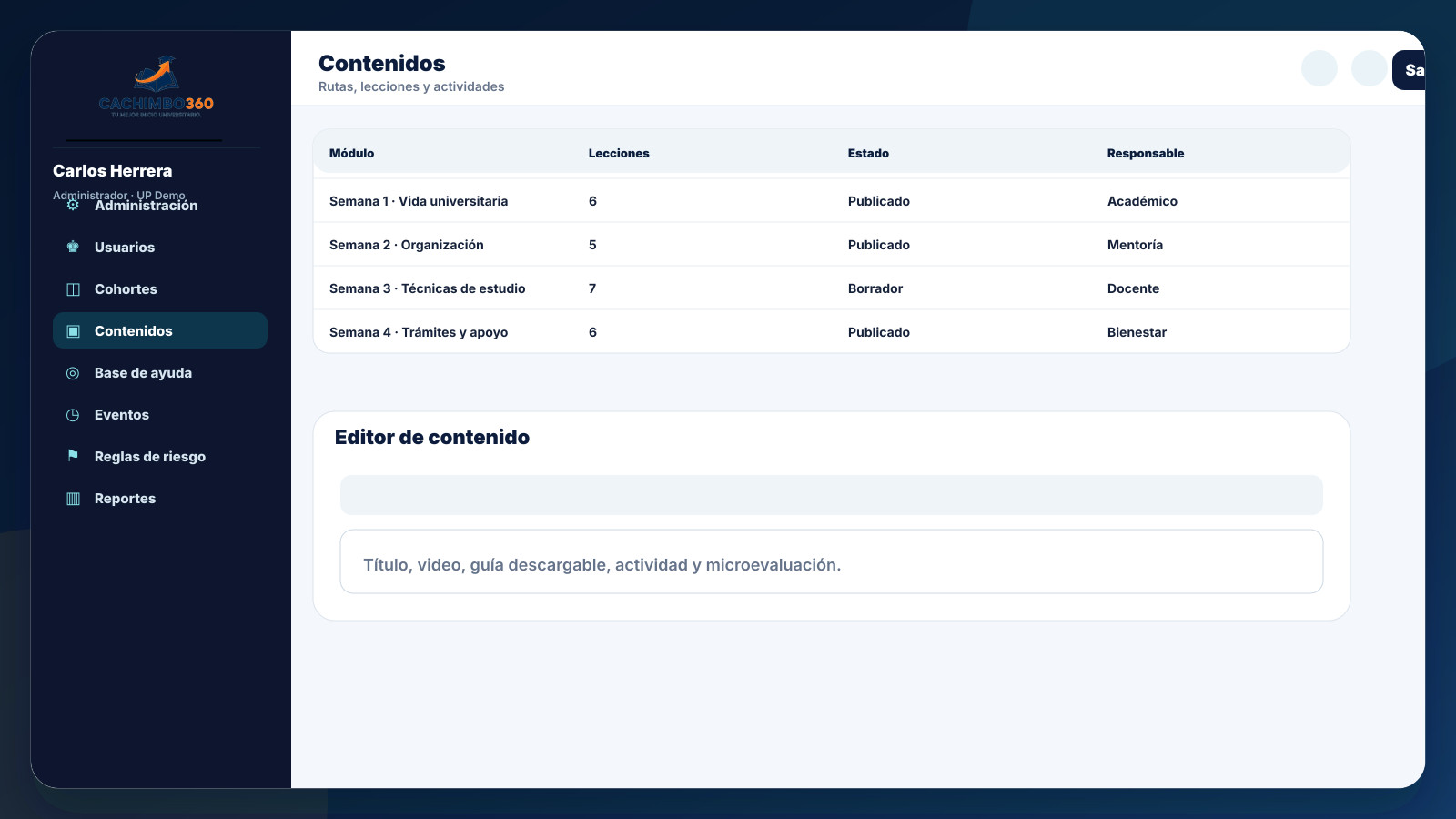Open Reglas de riesgo

160,456
